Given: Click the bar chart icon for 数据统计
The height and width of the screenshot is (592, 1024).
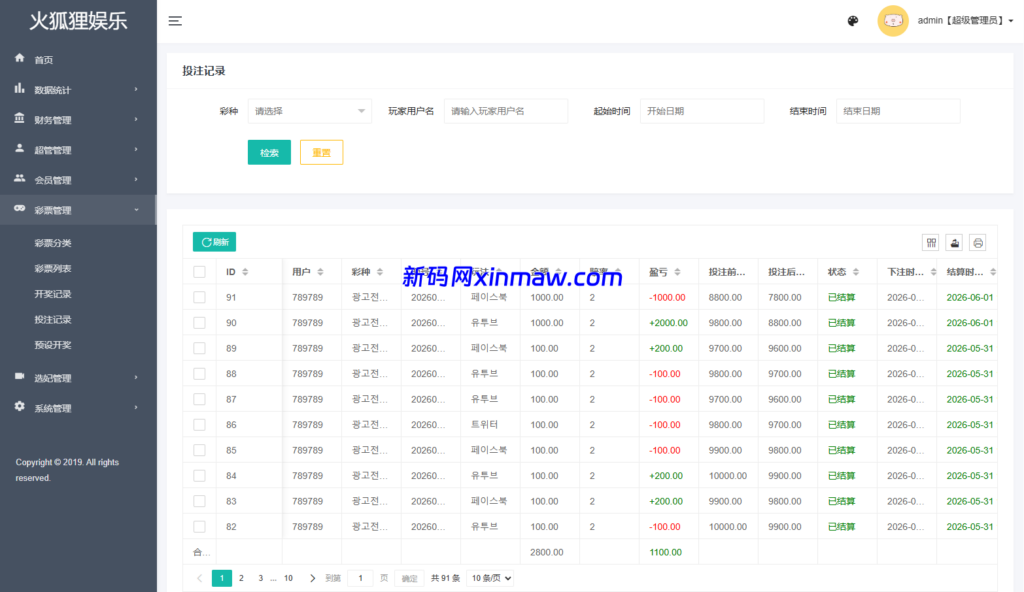Looking at the screenshot, I should point(20,88).
